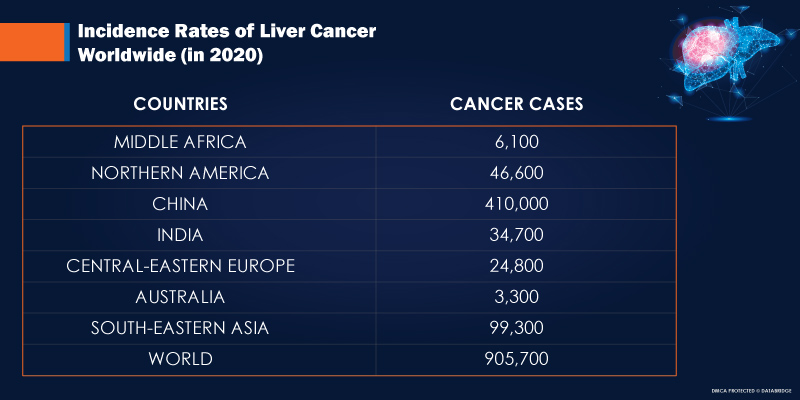The width and height of the screenshot is (800, 400).
Task: Select the INDIA row label
Action: click(180, 235)
